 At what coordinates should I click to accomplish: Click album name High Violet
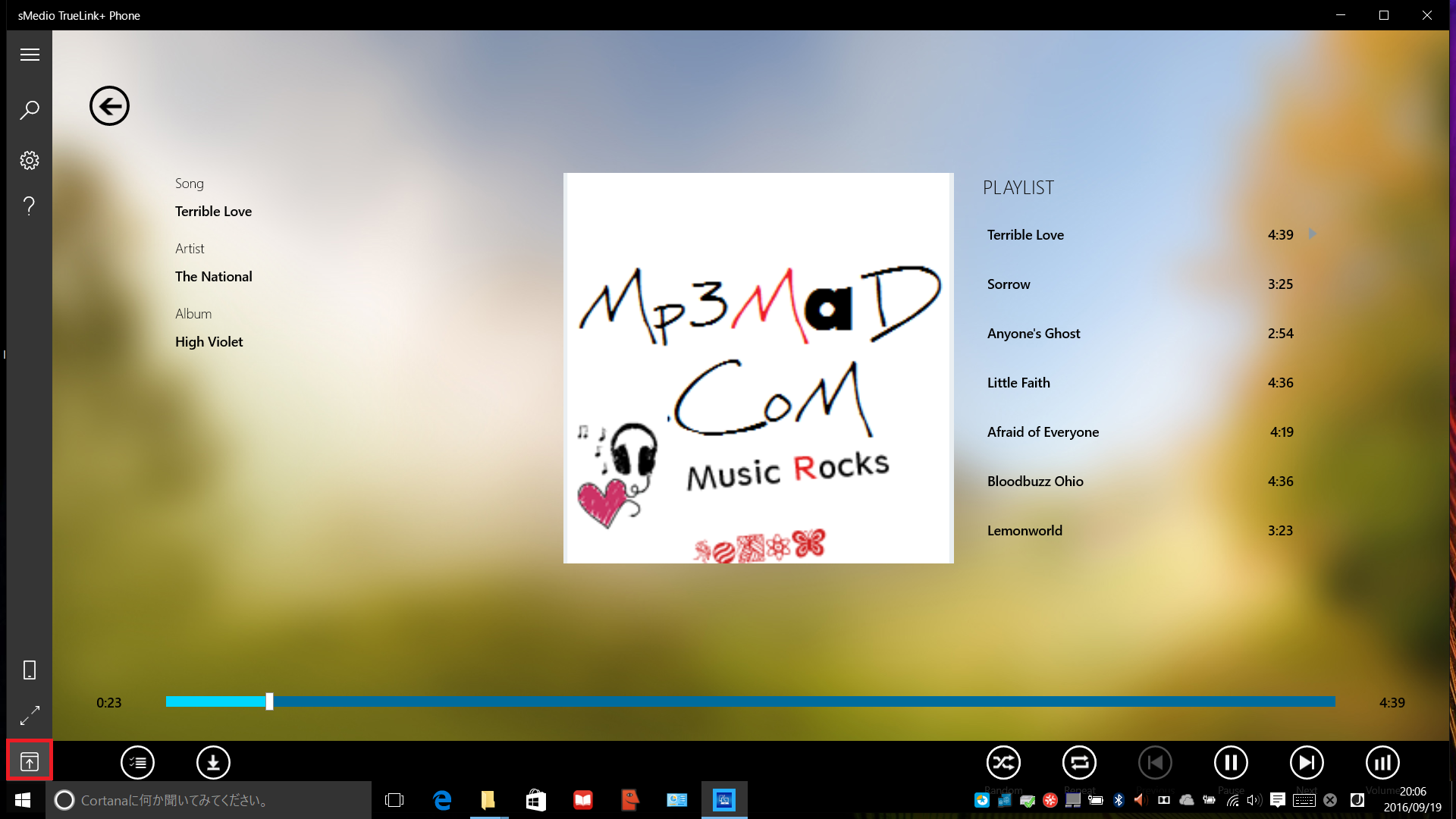[209, 342]
